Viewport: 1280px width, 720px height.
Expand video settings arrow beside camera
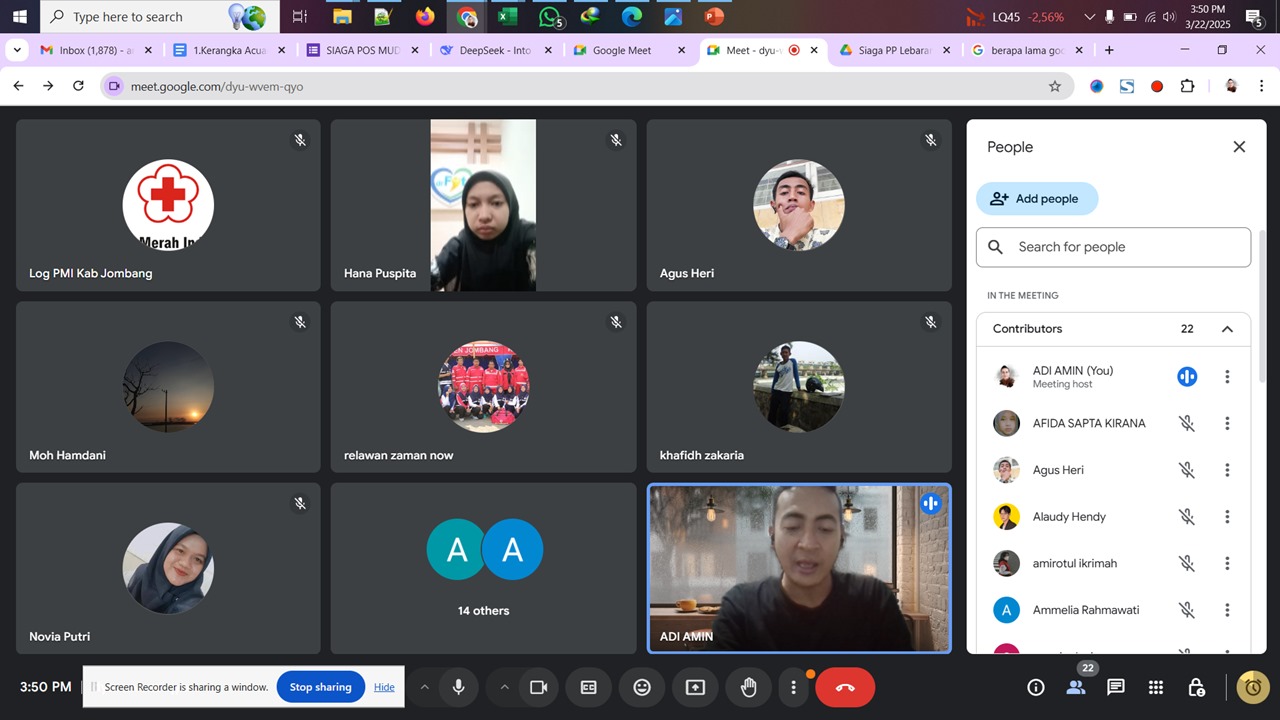(504, 687)
